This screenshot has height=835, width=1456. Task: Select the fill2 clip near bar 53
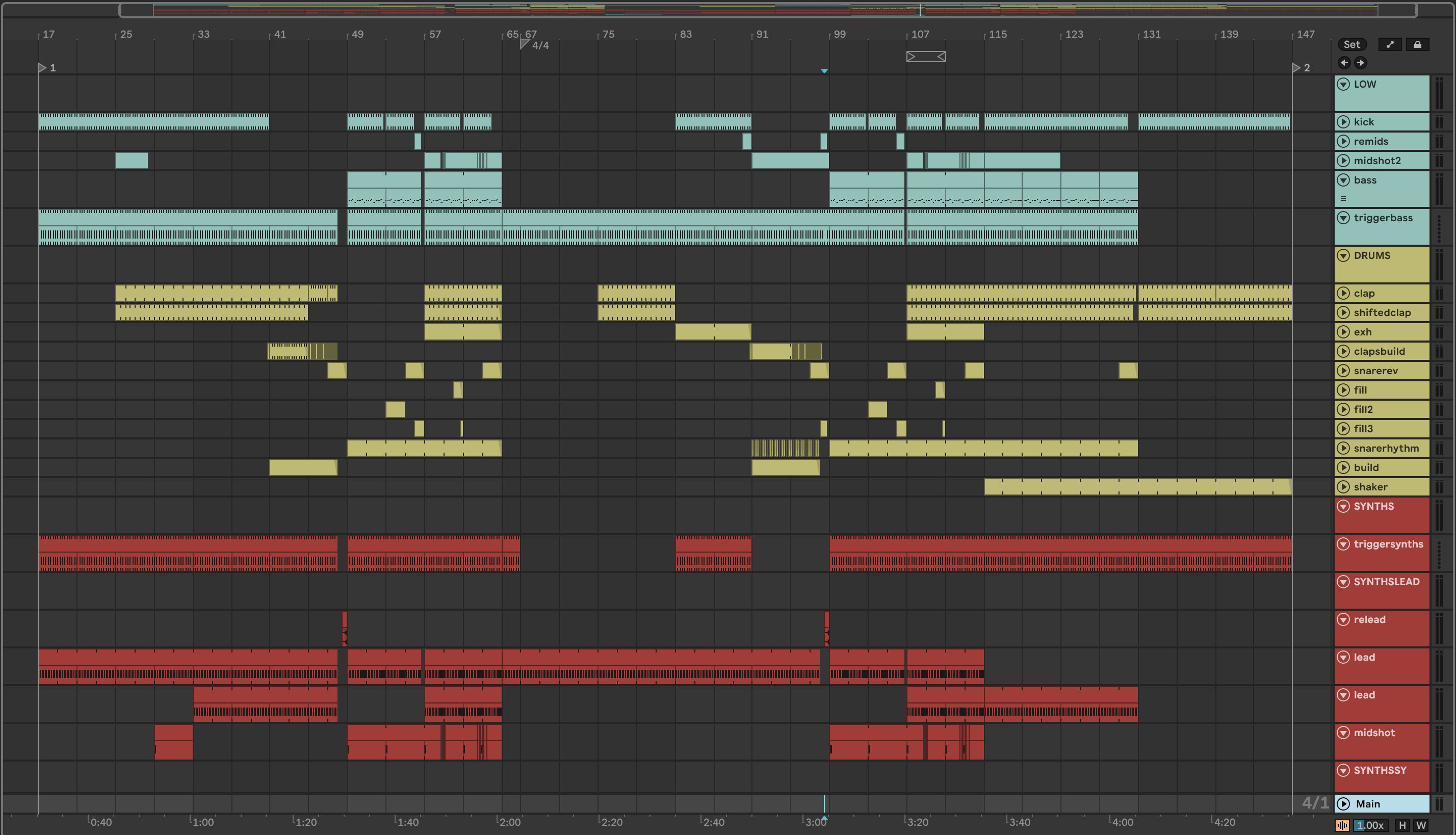point(395,409)
